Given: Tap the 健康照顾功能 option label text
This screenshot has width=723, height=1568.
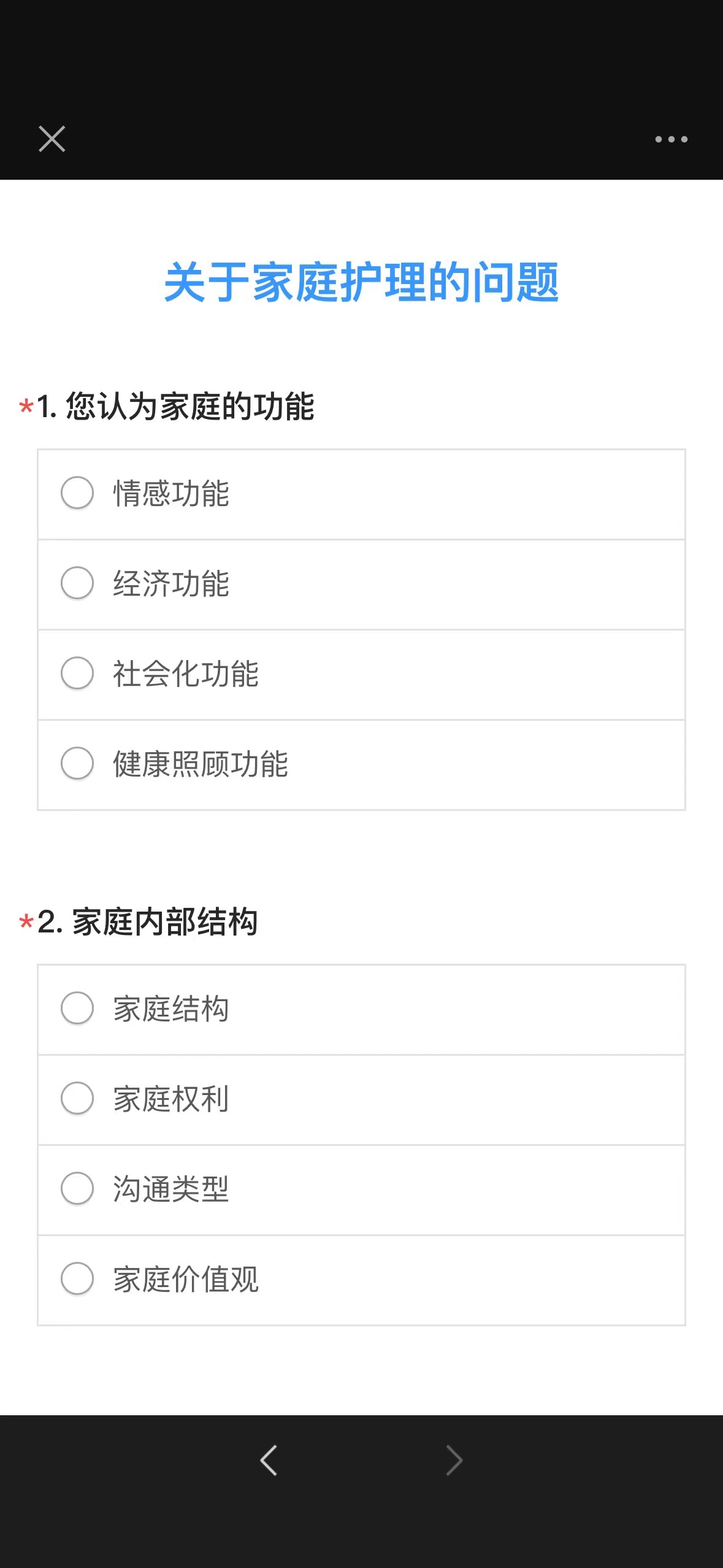Looking at the screenshot, I should (x=201, y=764).
